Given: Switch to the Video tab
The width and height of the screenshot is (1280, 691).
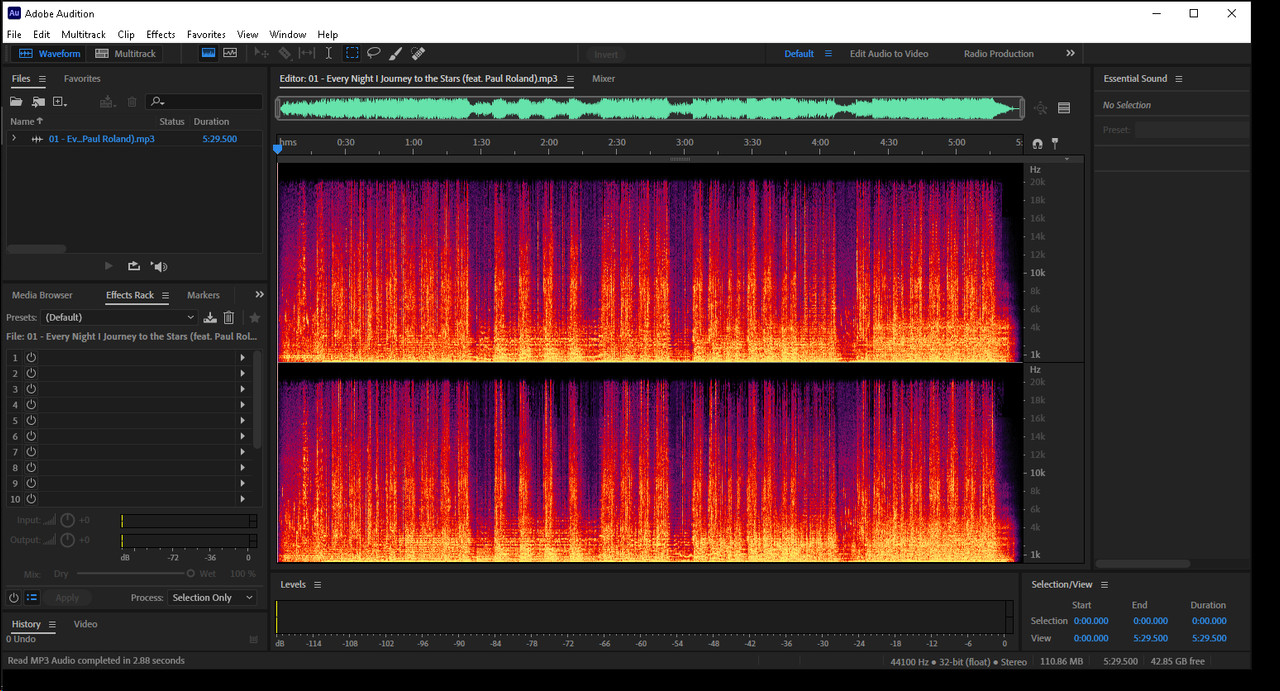Looking at the screenshot, I should pyautogui.click(x=86, y=624).
